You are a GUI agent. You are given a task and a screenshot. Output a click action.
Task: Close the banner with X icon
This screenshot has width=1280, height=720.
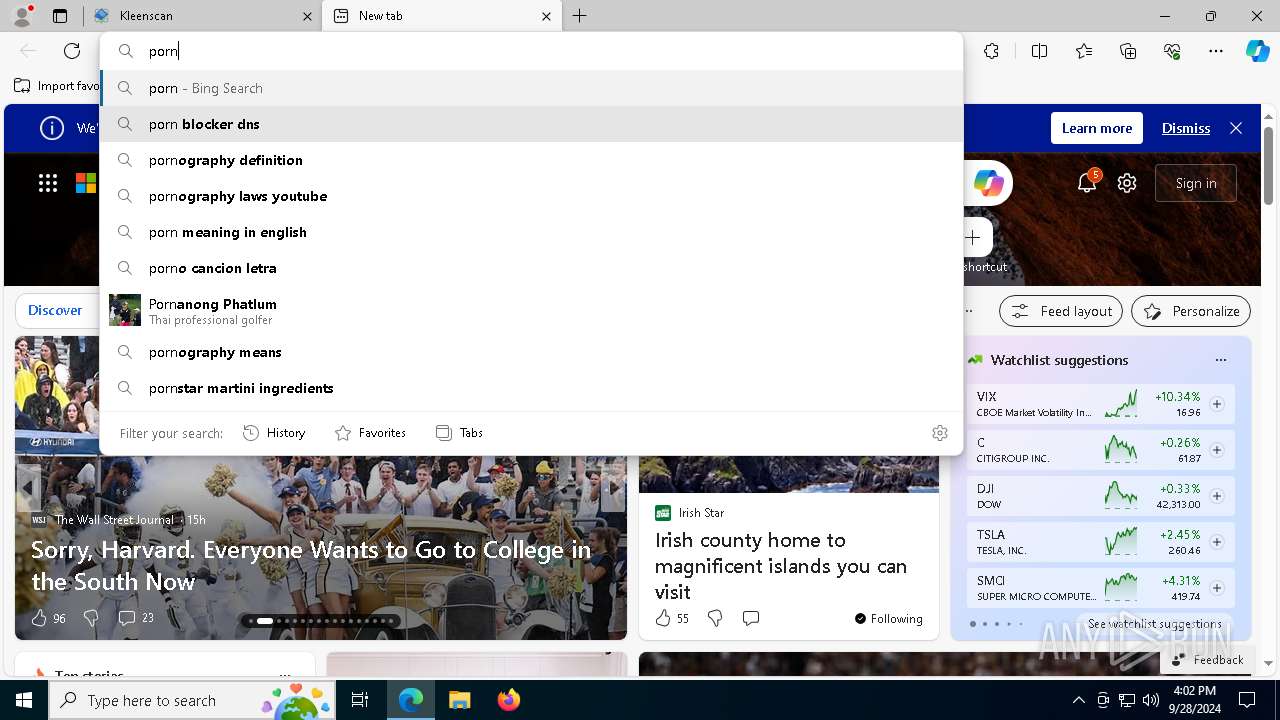click(x=1236, y=128)
